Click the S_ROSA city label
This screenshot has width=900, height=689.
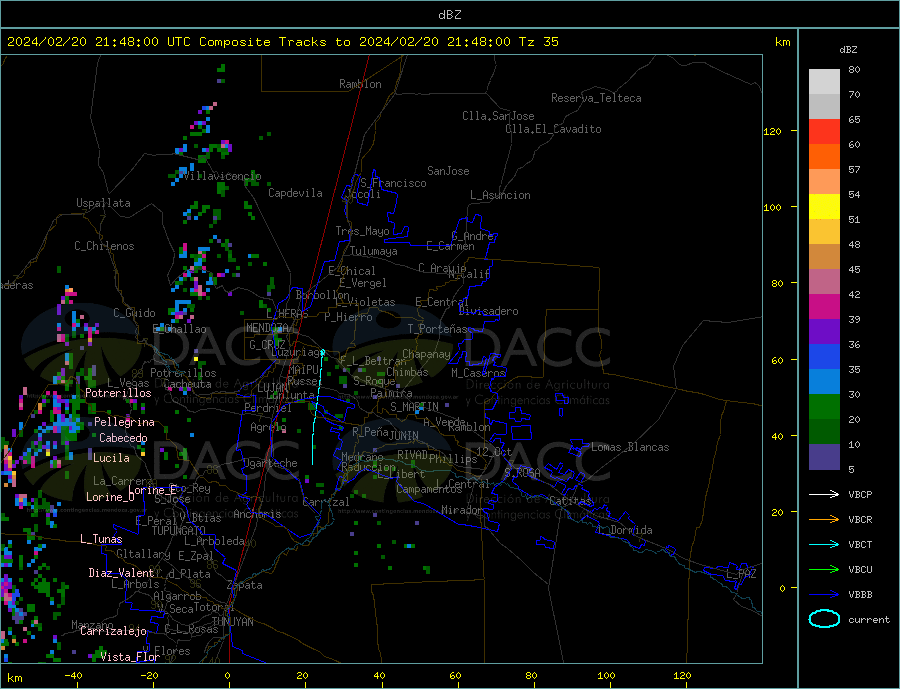click(522, 473)
